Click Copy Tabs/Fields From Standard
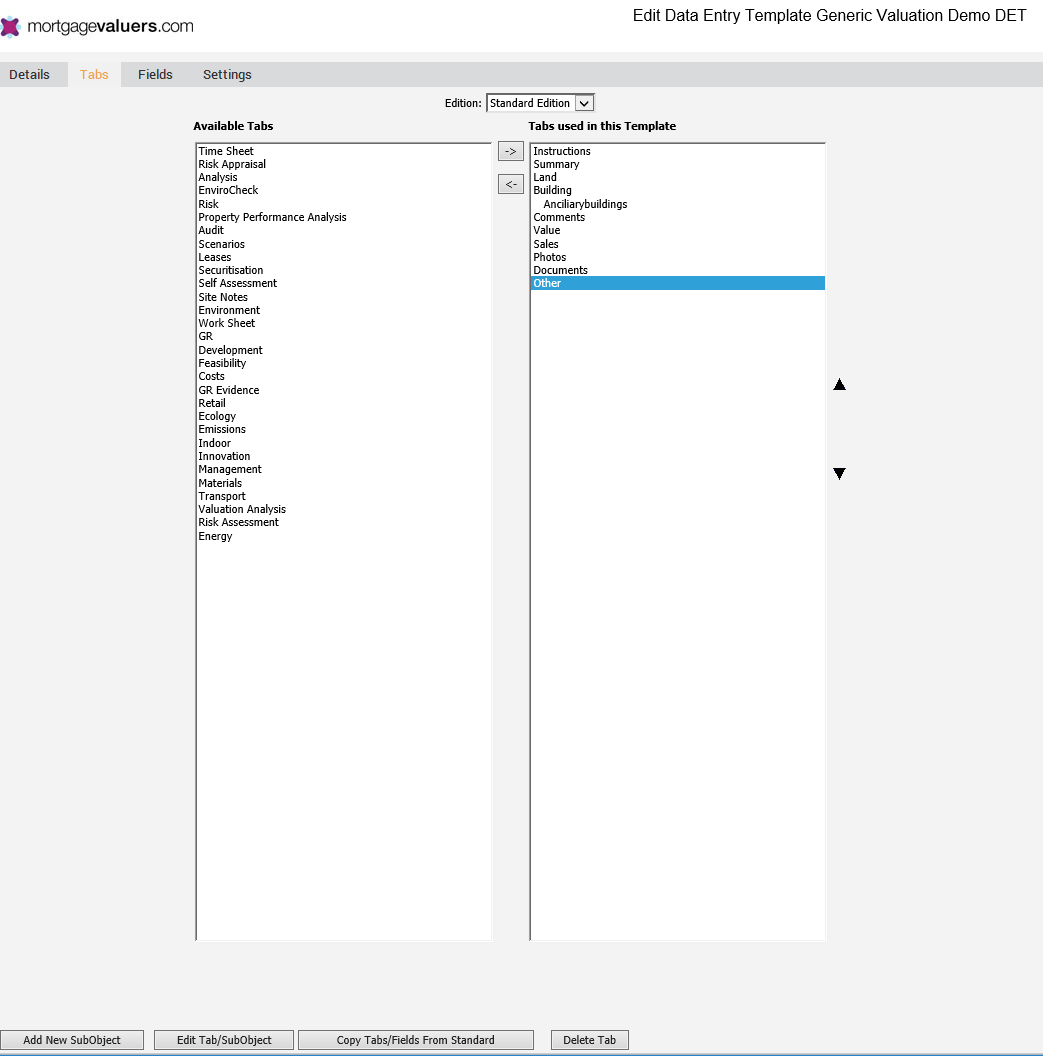Viewport: 1043px width, 1056px height. (x=415, y=1040)
